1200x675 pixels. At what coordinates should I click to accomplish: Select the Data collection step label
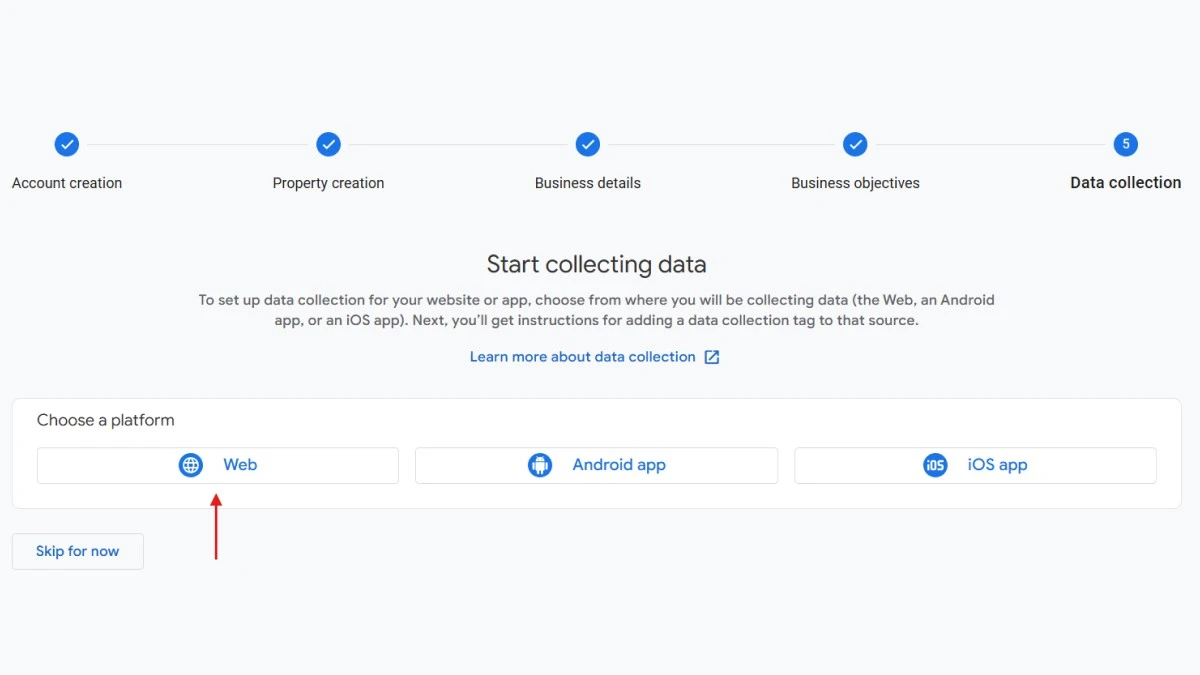(x=1125, y=183)
